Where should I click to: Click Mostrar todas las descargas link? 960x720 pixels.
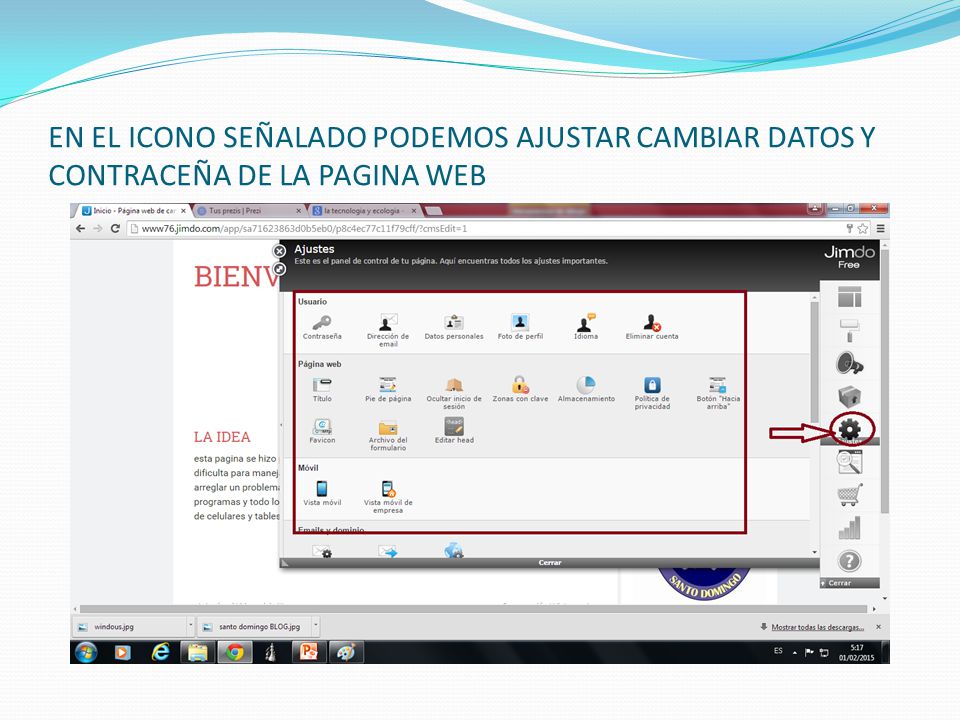point(817,627)
